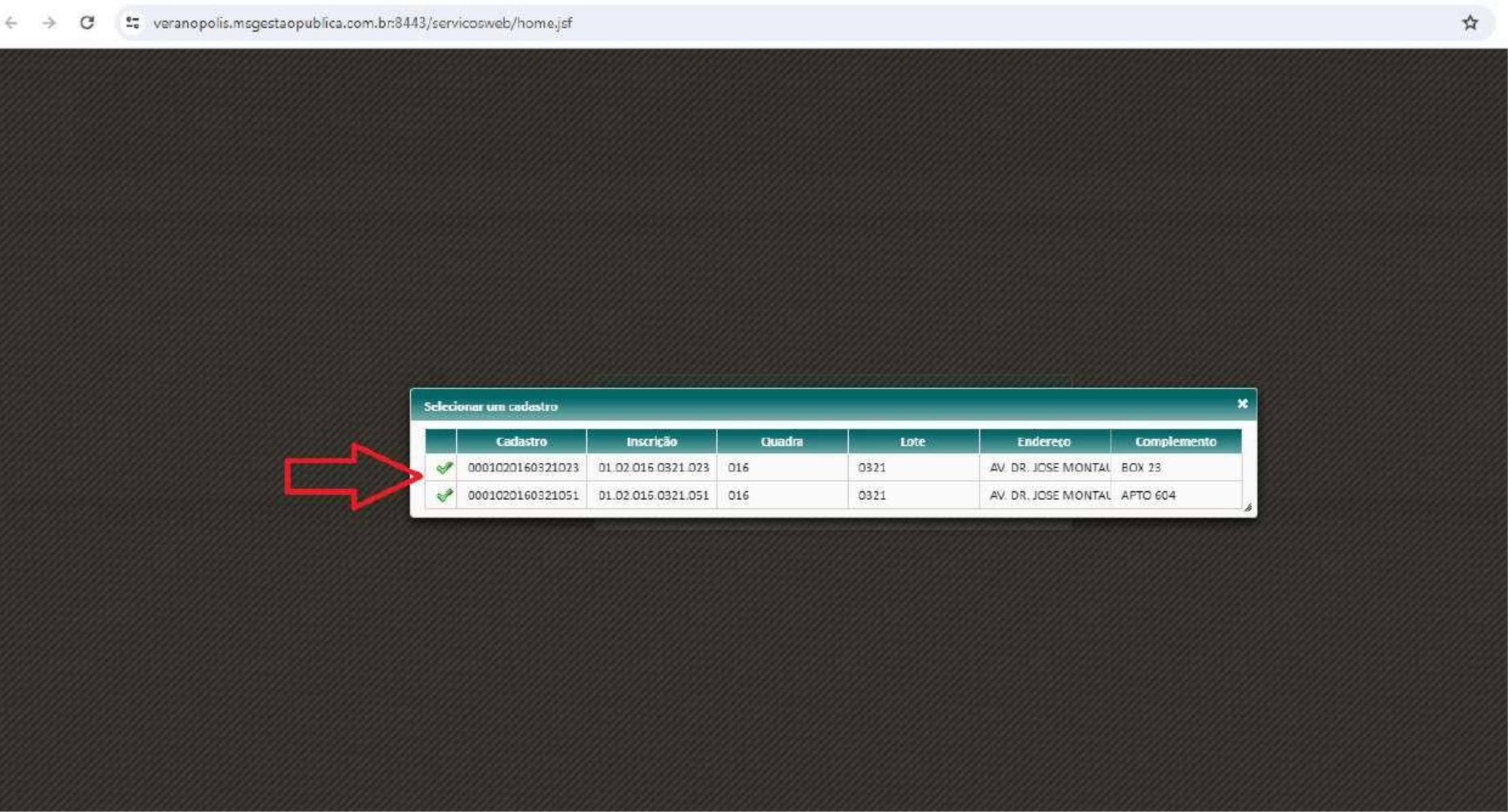
Task: Bookmark this page with star icon
Action: click(1469, 23)
